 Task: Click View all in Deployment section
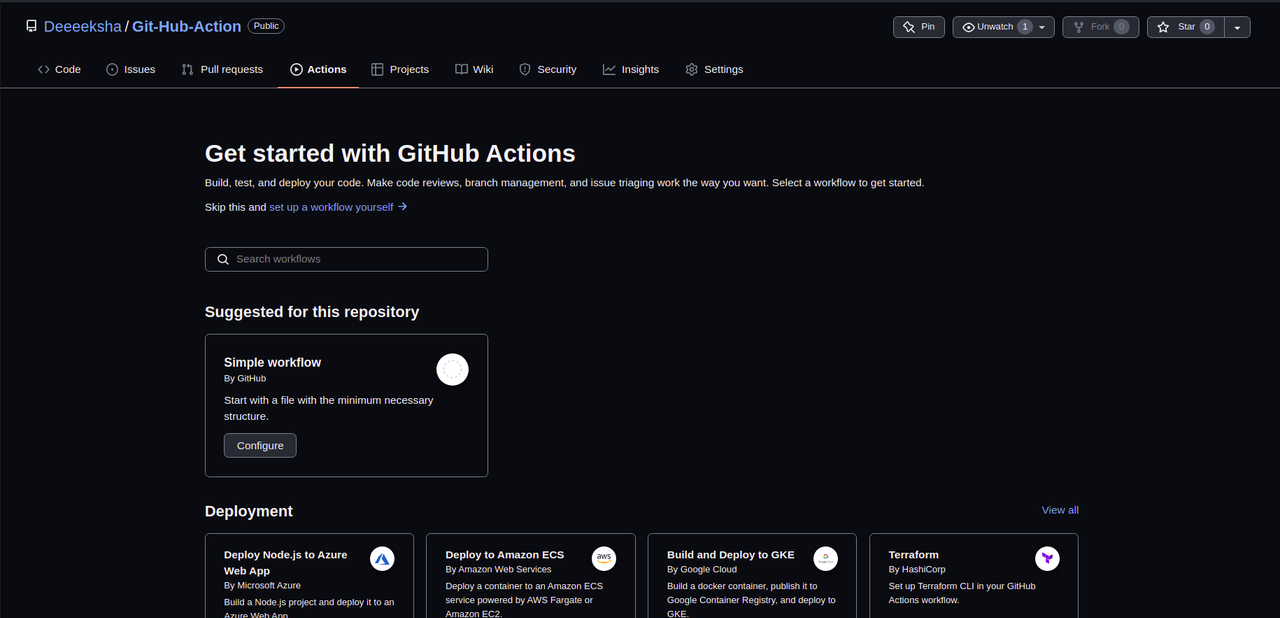1060,510
